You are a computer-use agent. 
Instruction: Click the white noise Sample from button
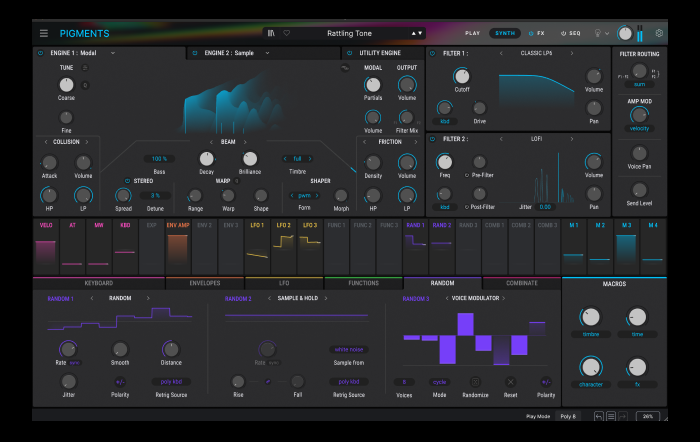(x=349, y=350)
